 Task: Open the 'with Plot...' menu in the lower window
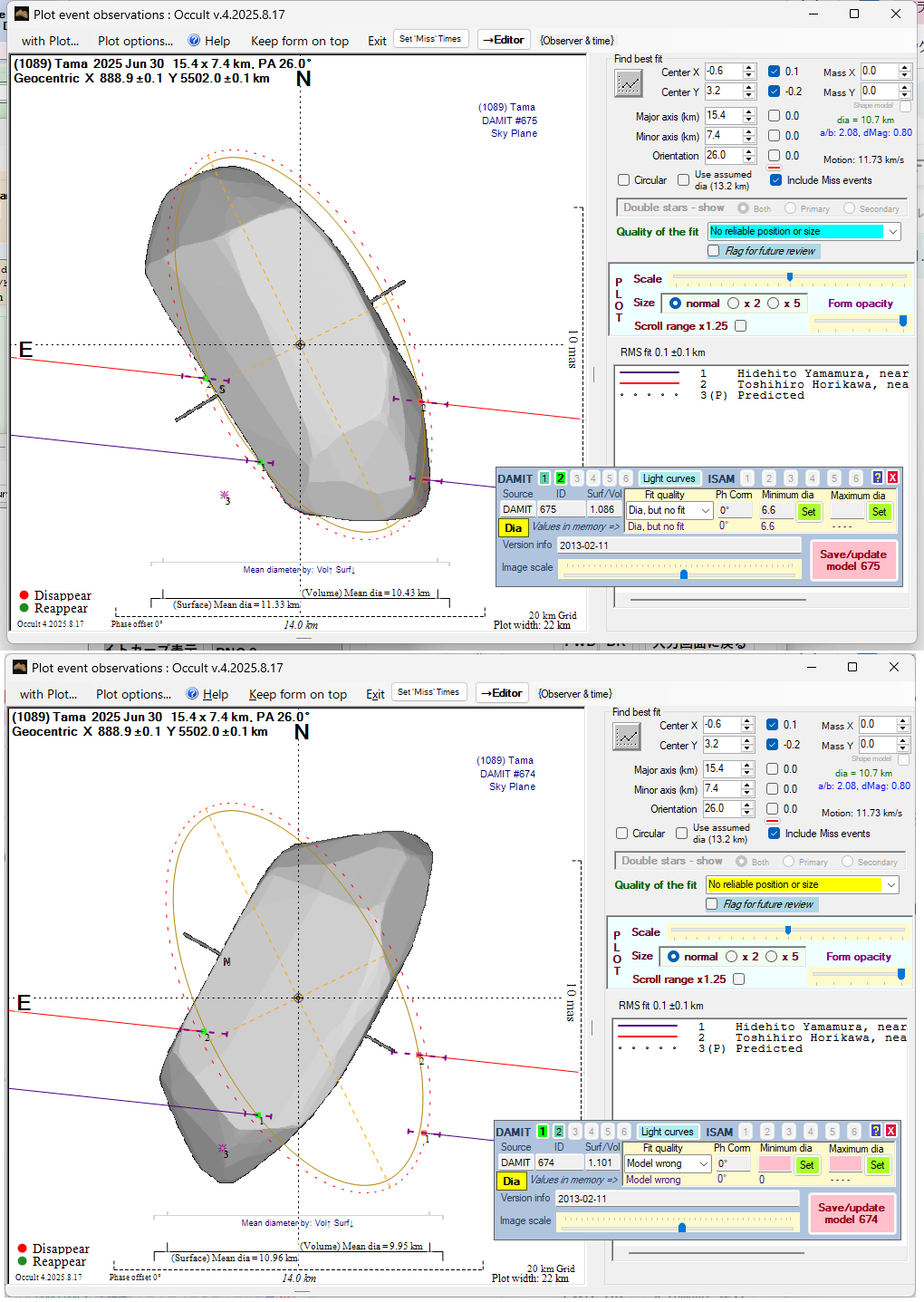pyautogui.click(x=49, y=694)
